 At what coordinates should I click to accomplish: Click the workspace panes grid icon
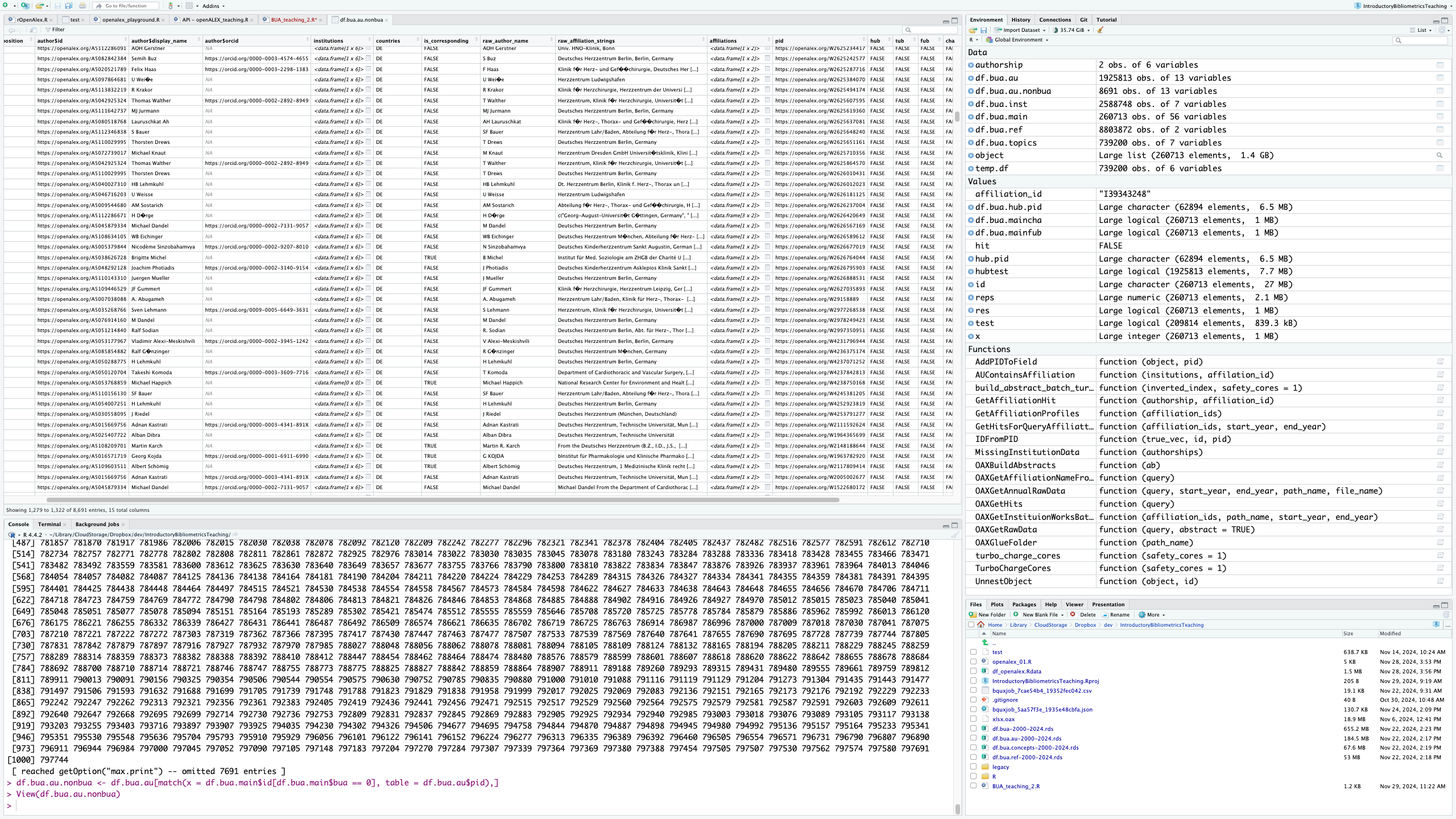(x=189, y=6)
